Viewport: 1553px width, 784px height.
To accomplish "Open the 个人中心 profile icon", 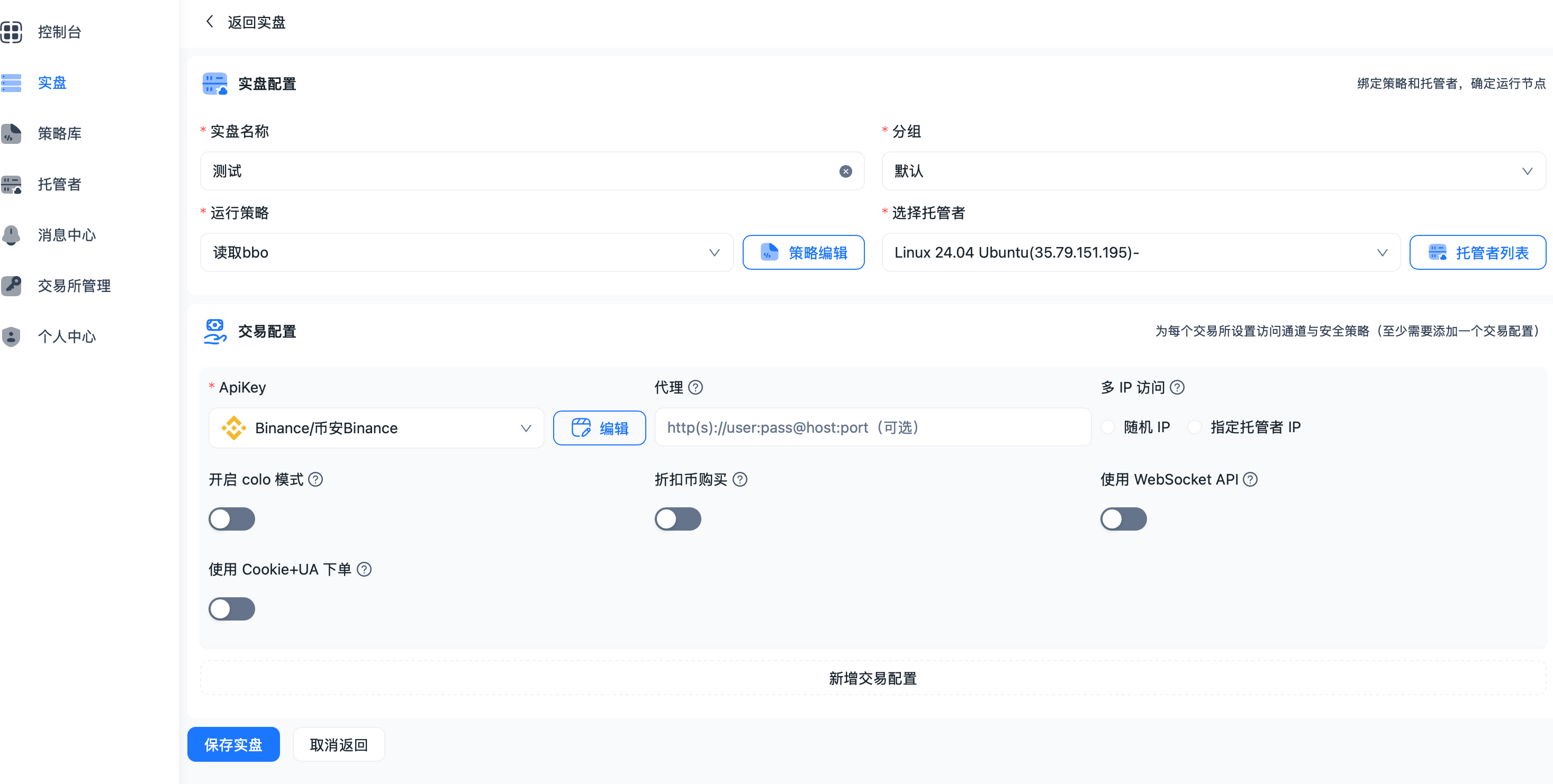I will pos(12,336).
